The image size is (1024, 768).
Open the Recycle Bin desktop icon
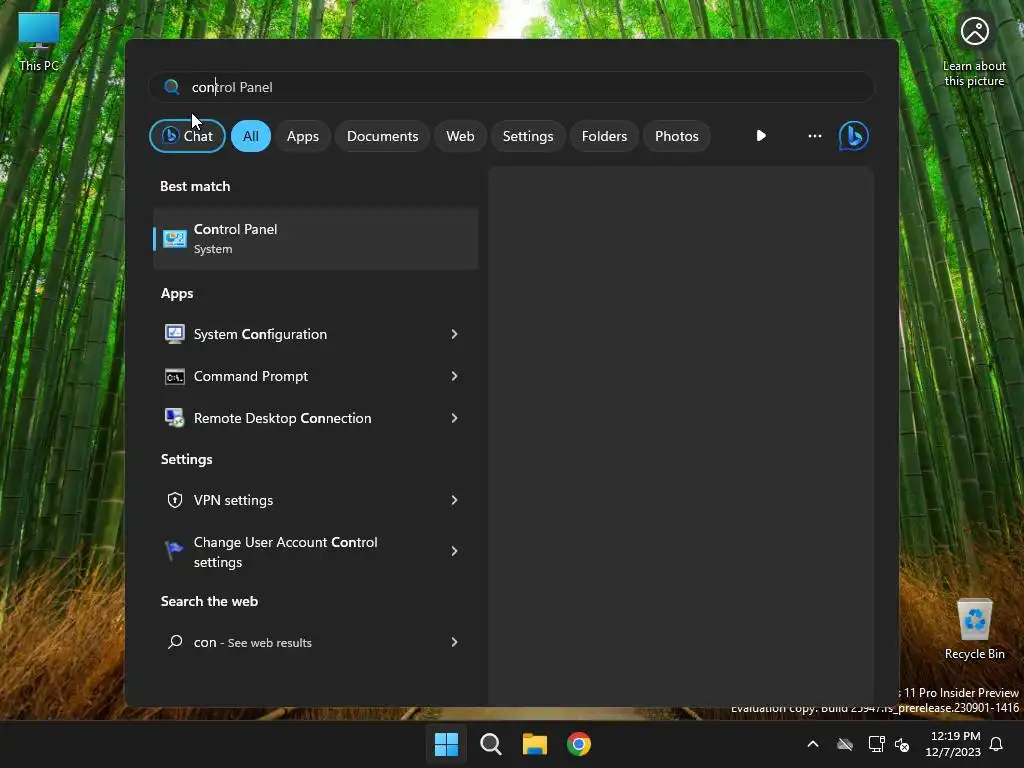974,628
